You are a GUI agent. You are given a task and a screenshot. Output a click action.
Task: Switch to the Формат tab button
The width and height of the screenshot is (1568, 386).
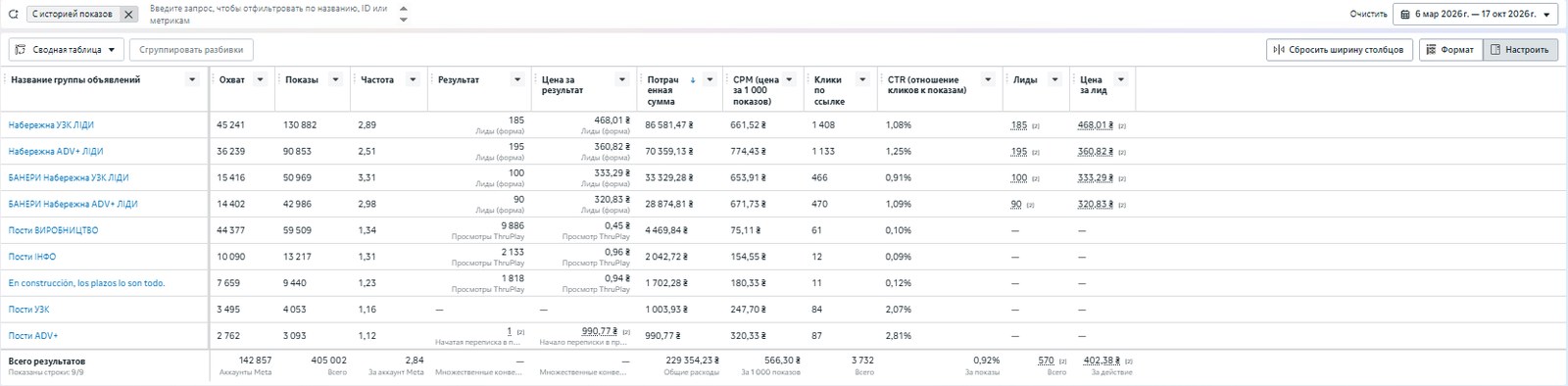1450,50
